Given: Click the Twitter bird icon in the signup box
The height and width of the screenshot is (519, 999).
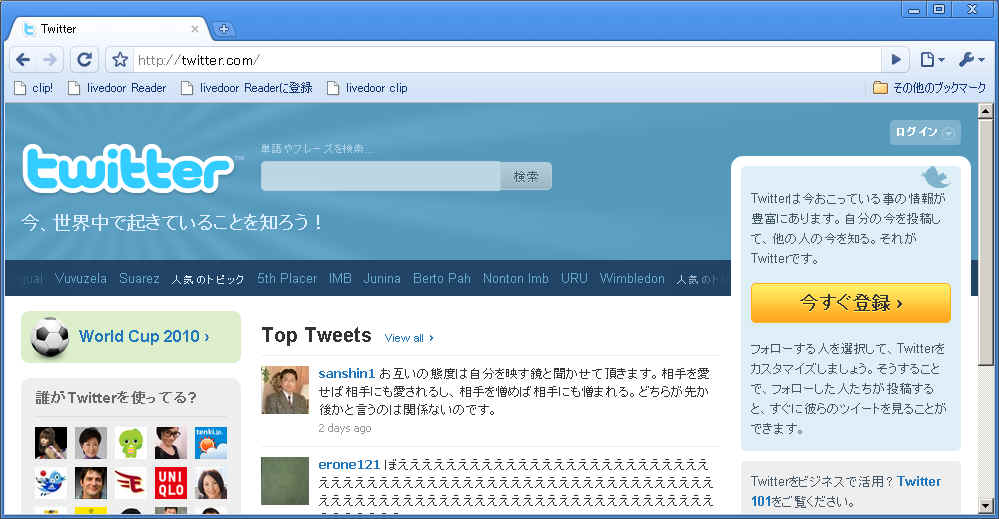Looking at the screenshot, I should tap(935, 176).
